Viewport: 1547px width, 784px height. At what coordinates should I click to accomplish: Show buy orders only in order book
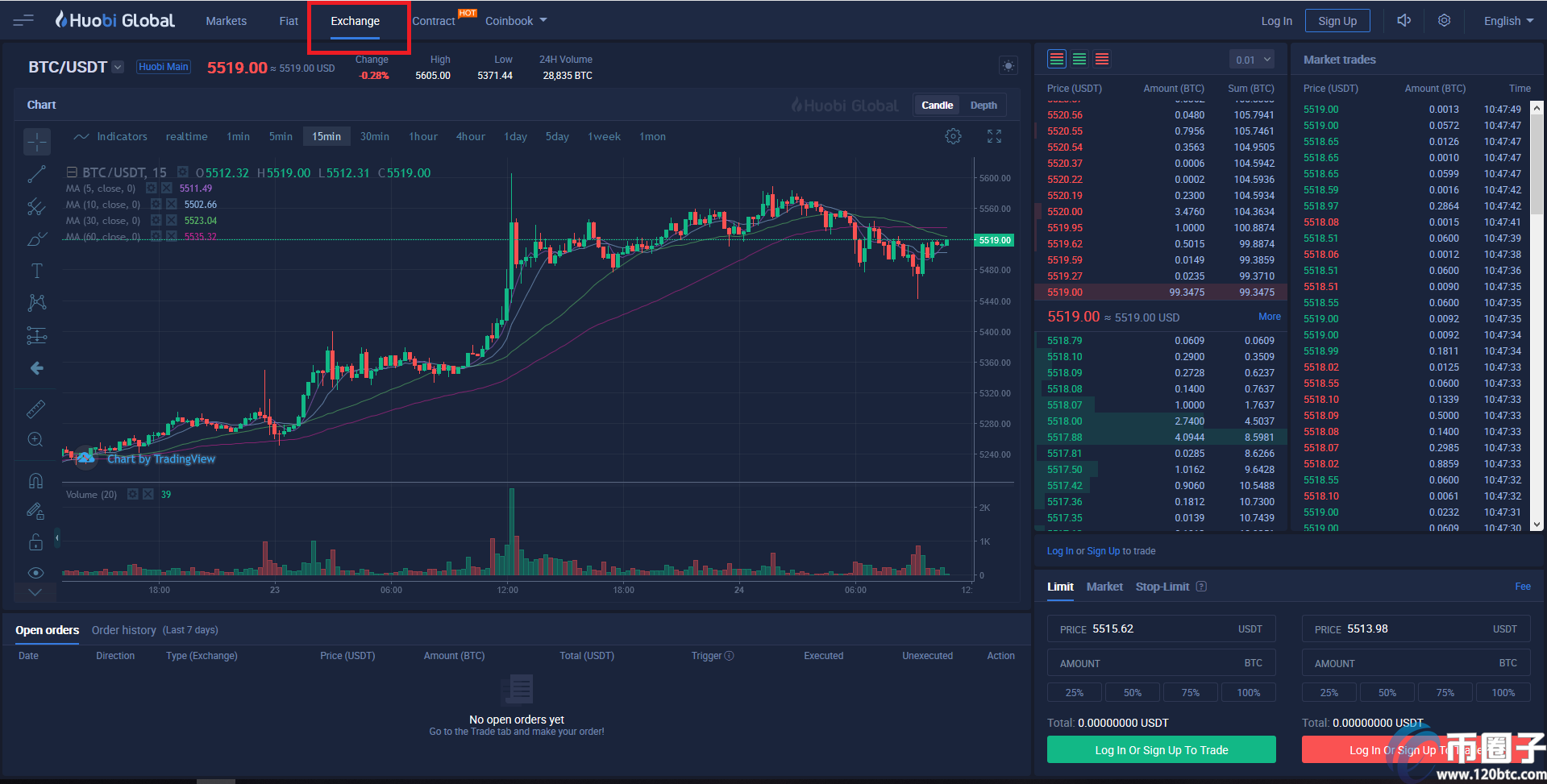click(x=1079, y=59)
